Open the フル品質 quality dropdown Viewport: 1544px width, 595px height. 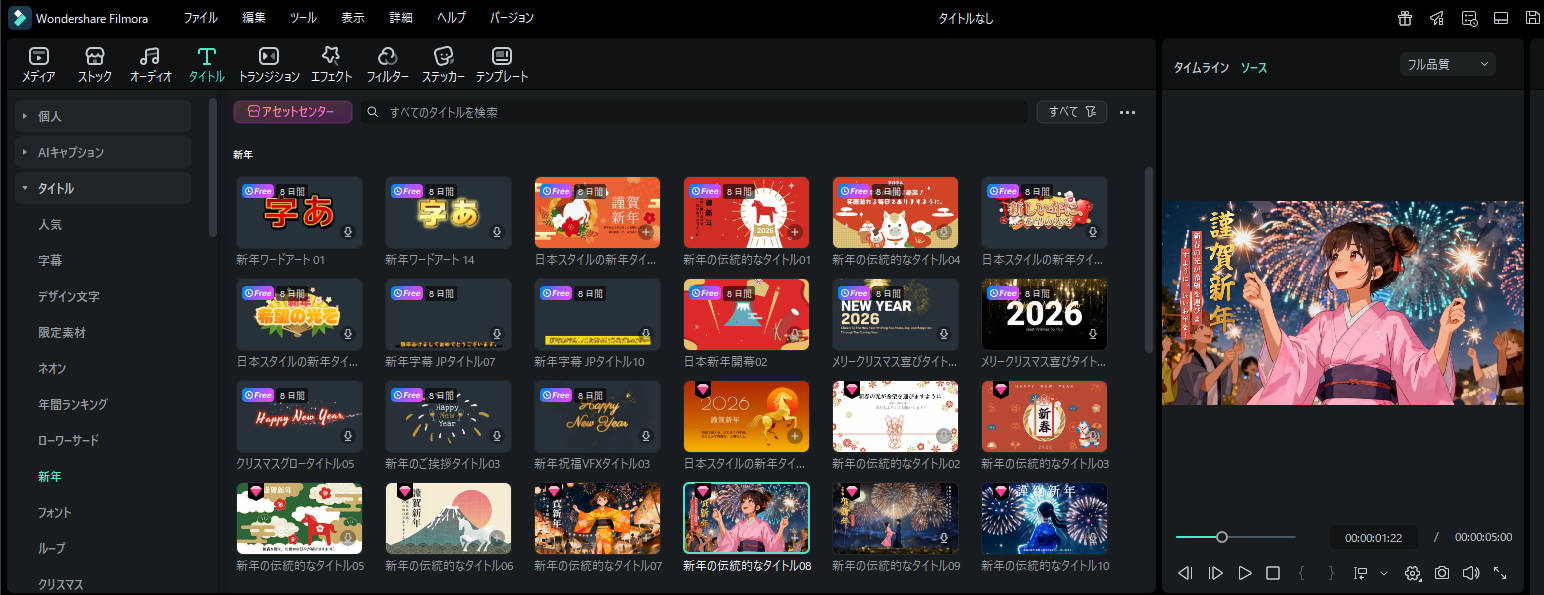[x=1447, y=64]
